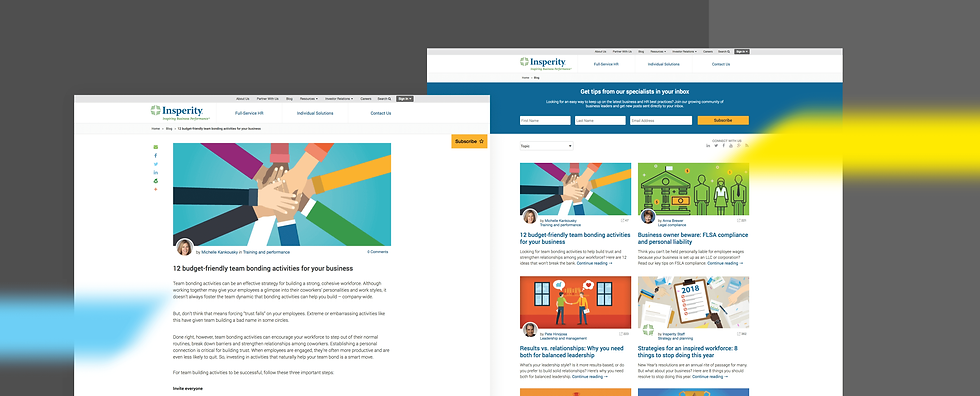Click Home breadcrumb on blog page
Screen dimensions: 980x396
(x=525, y=78)
